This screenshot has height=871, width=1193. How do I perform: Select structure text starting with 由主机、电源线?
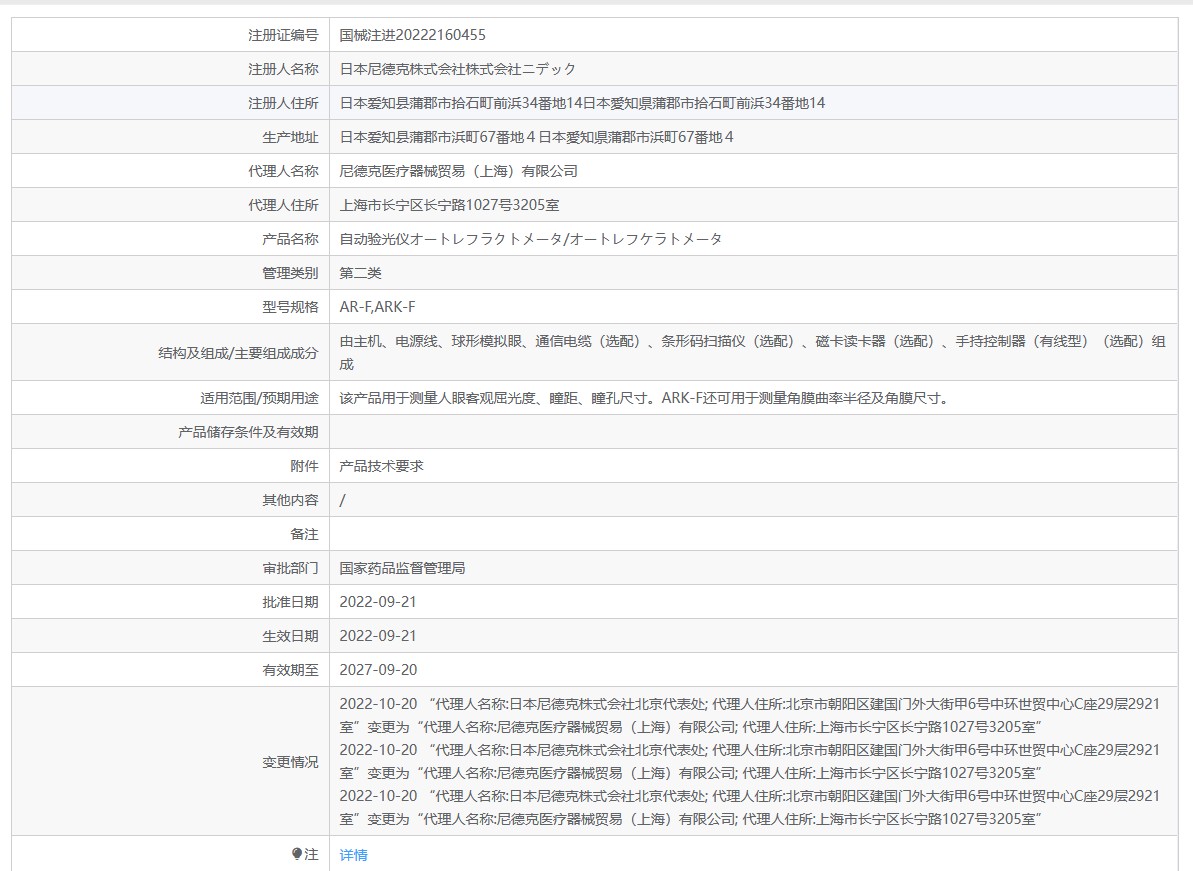click(x=752, y=352)
